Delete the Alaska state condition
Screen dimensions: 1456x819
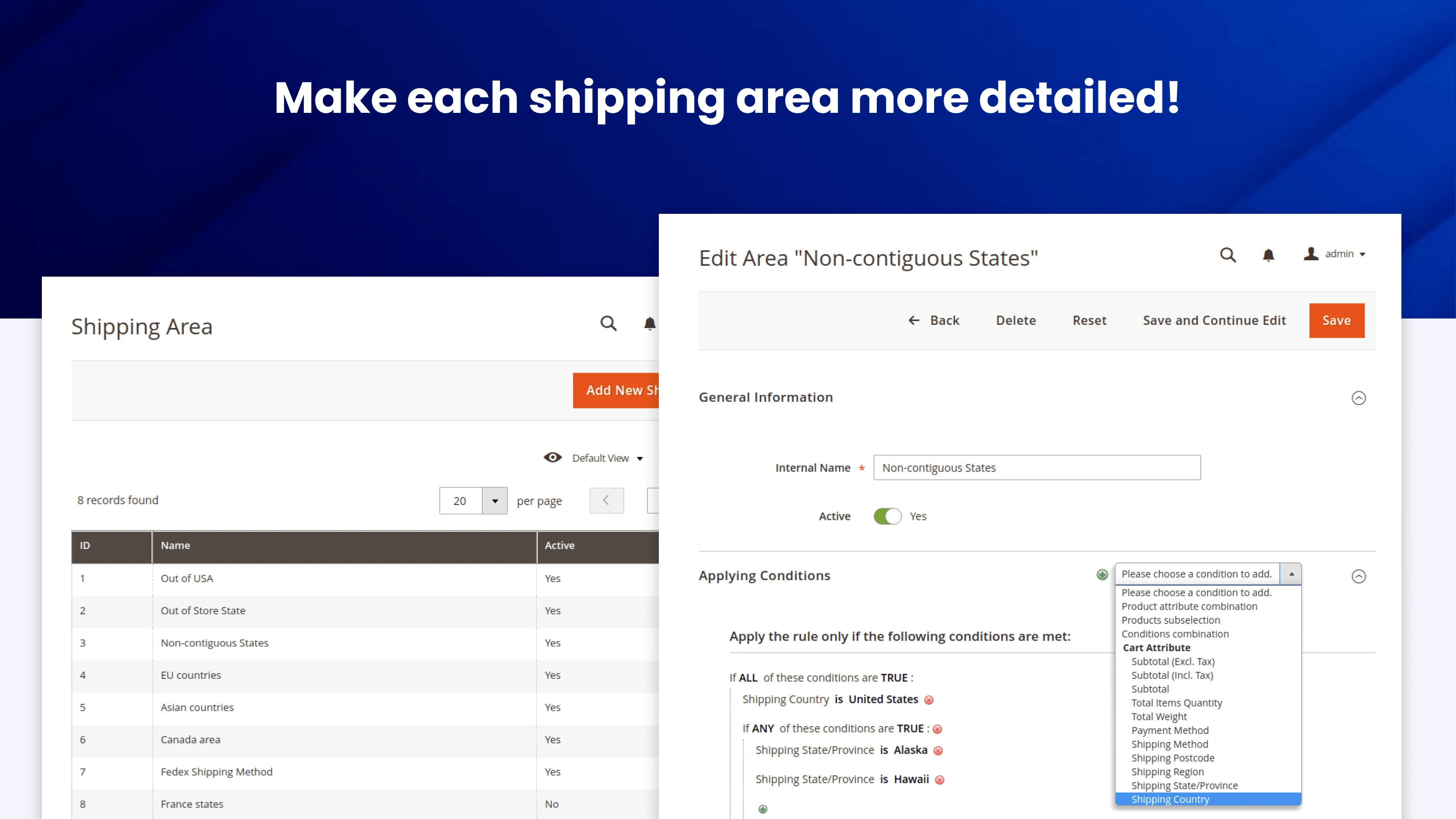[x=938, y=751]
